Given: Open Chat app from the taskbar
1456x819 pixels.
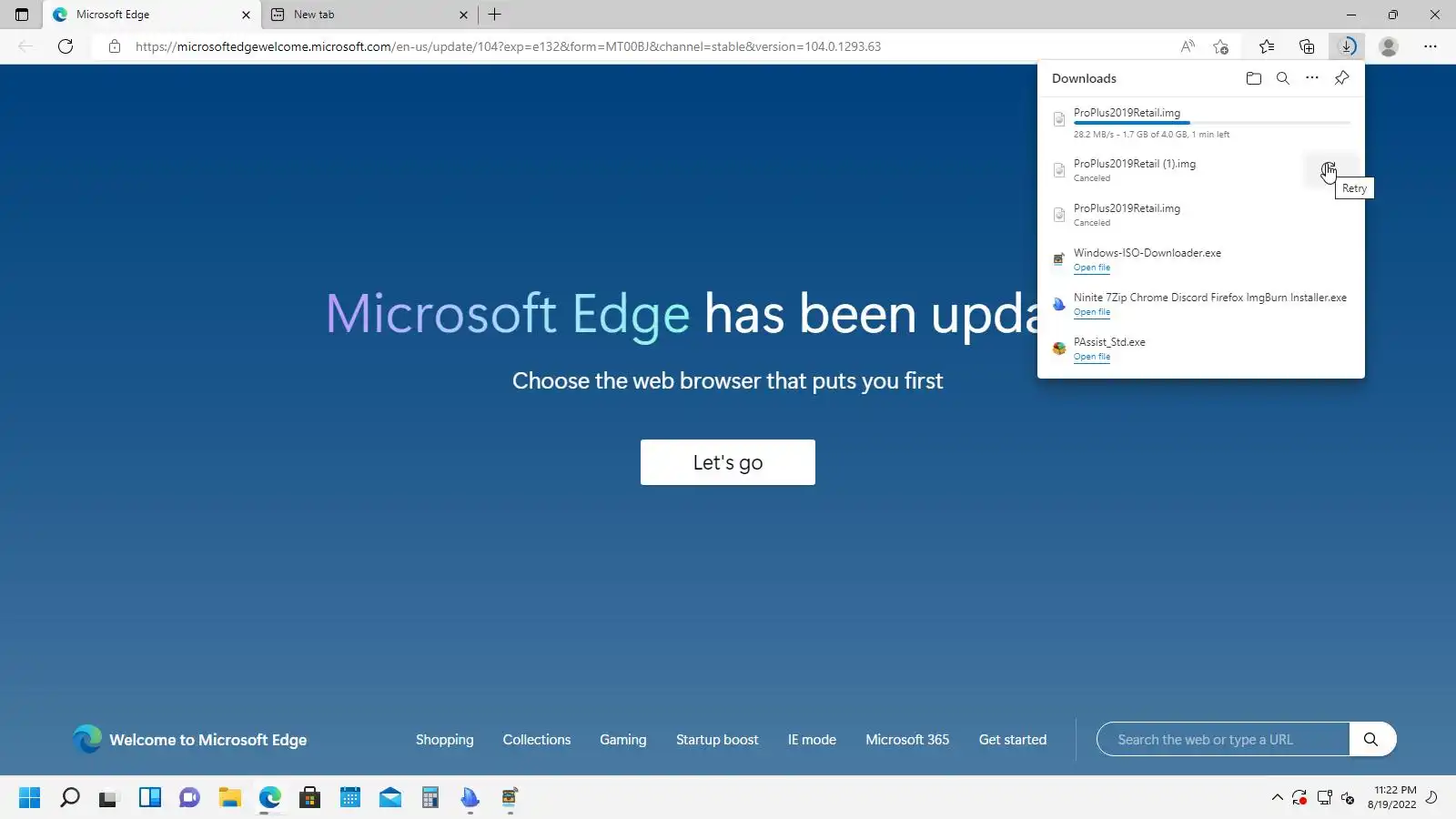Looking at the screenshot, I should click(x=189, y=798).
